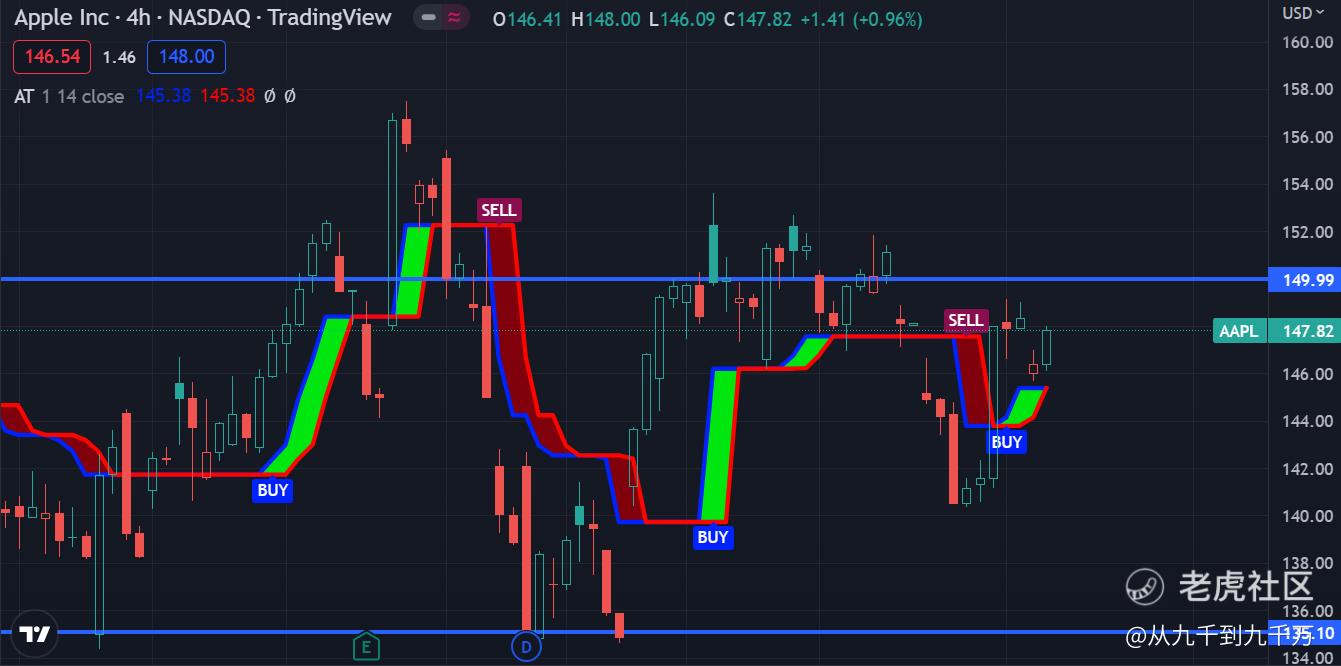1341x666 pixels.
Task: Click the Apple Inc symbol title
Action: pos(203,18)
